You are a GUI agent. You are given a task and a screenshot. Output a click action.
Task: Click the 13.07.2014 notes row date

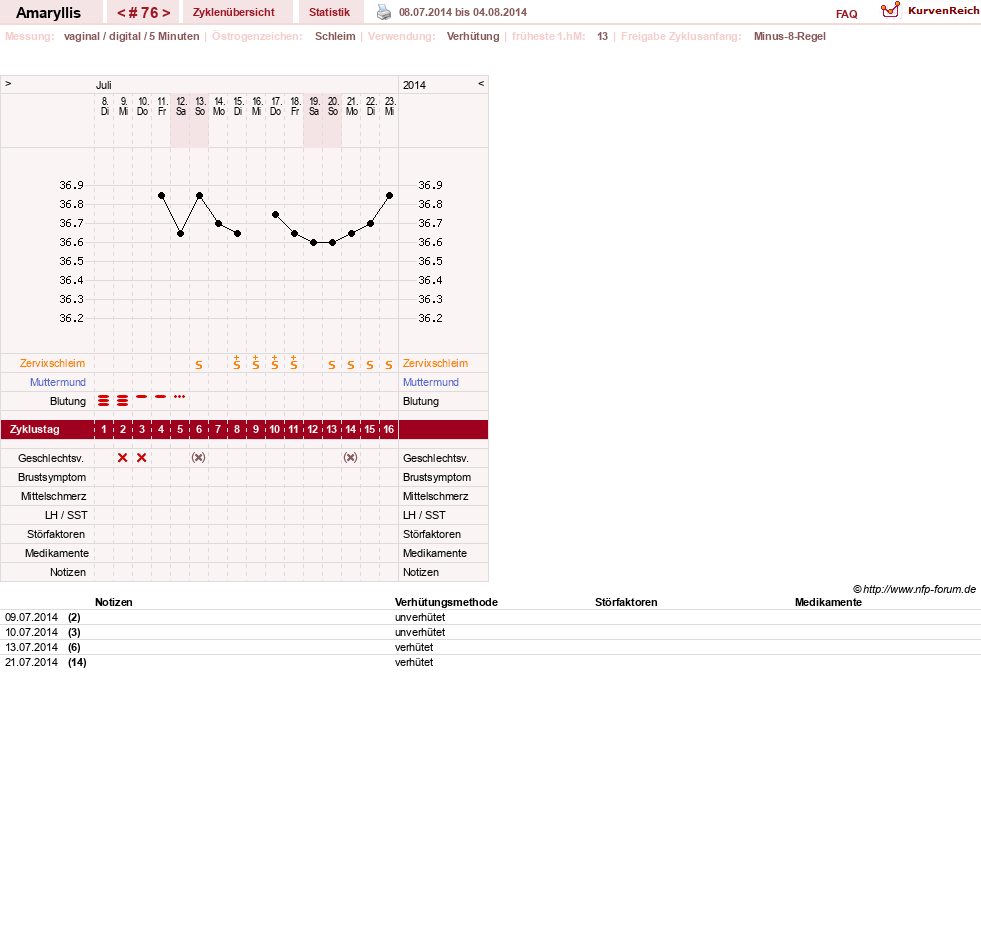click(31, 647)
